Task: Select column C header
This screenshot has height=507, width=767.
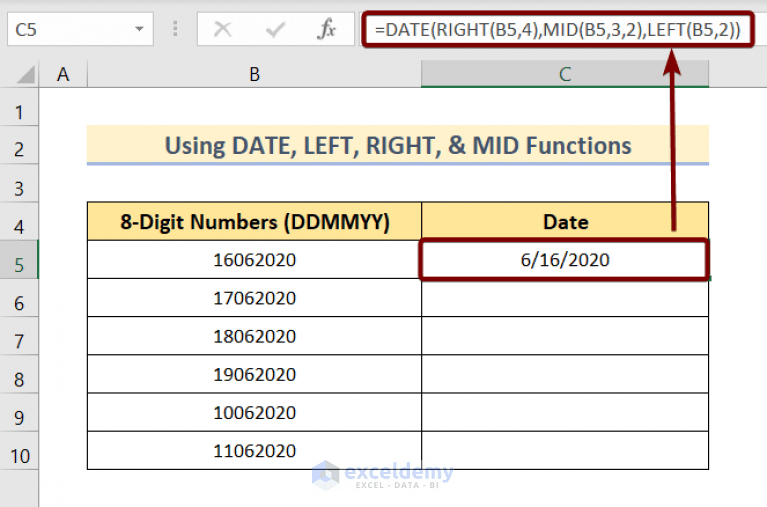Action: [565, 74]
